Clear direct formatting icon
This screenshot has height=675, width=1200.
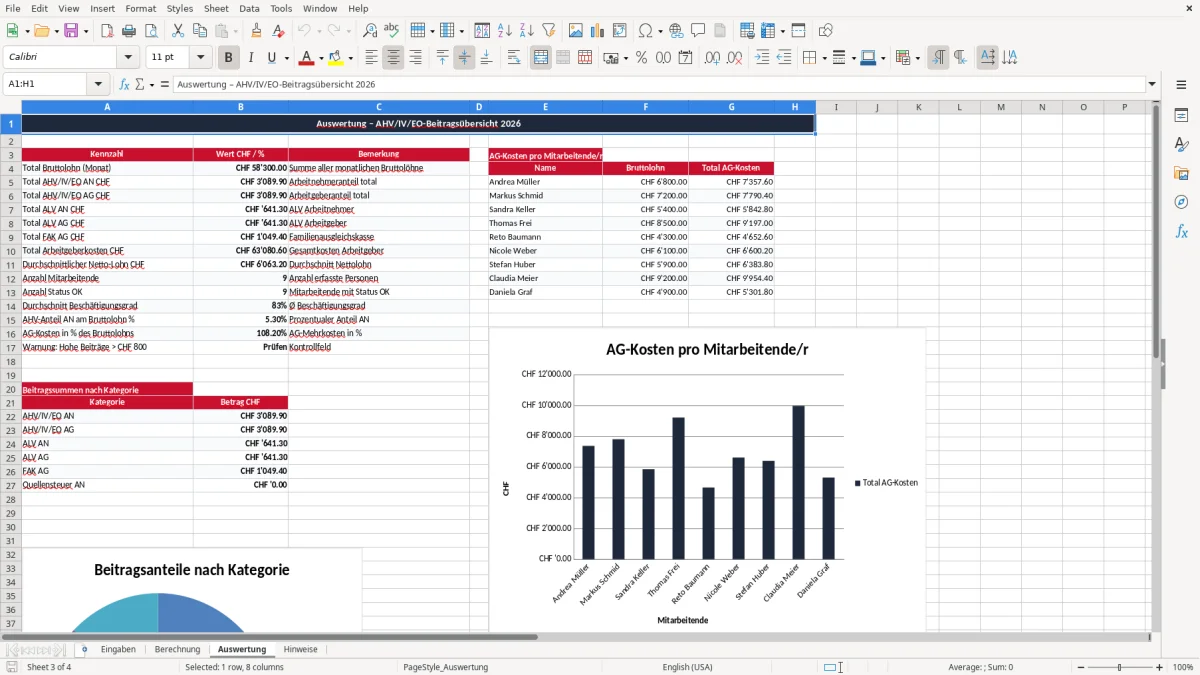(x=278, y=31)
